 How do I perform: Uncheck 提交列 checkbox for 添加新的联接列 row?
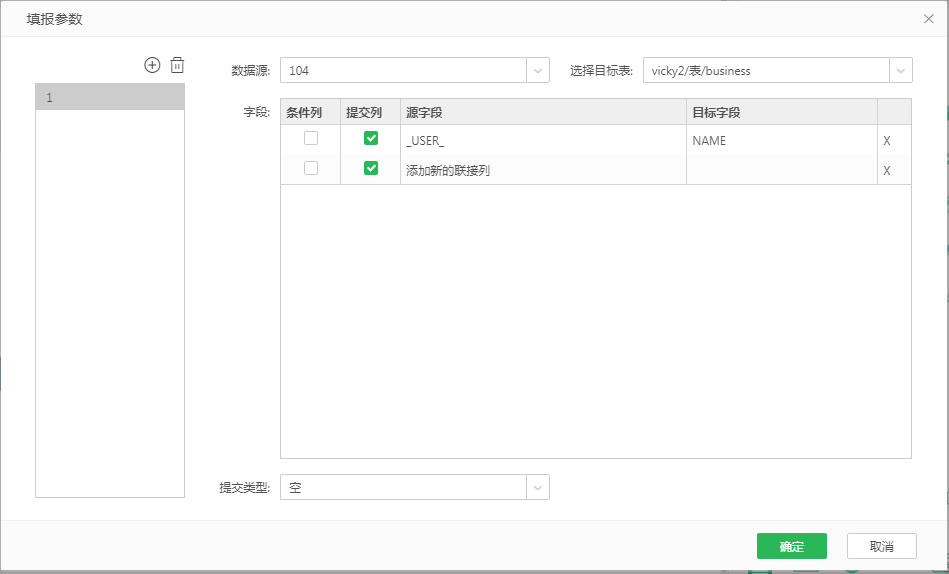(371, 168)
